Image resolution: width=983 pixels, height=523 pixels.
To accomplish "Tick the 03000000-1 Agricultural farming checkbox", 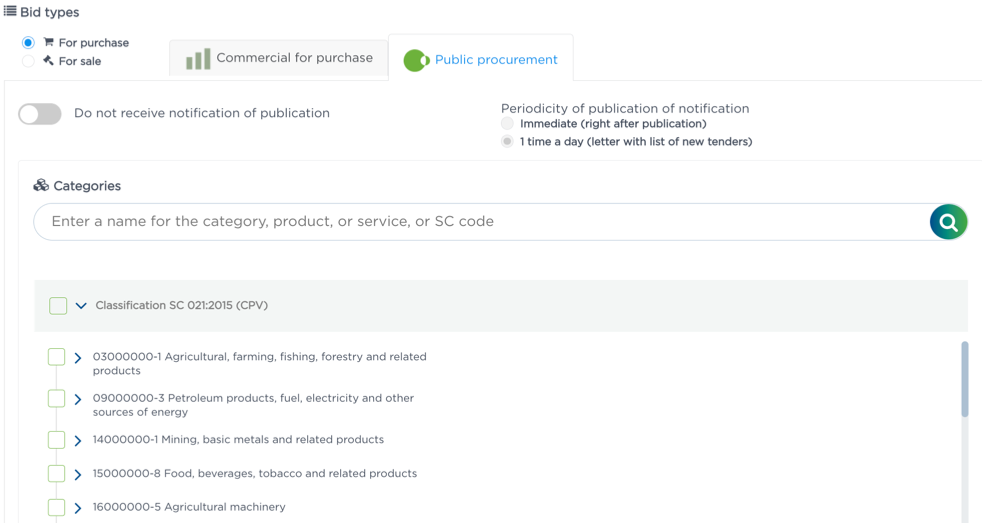I will click(x=57, y=357).
